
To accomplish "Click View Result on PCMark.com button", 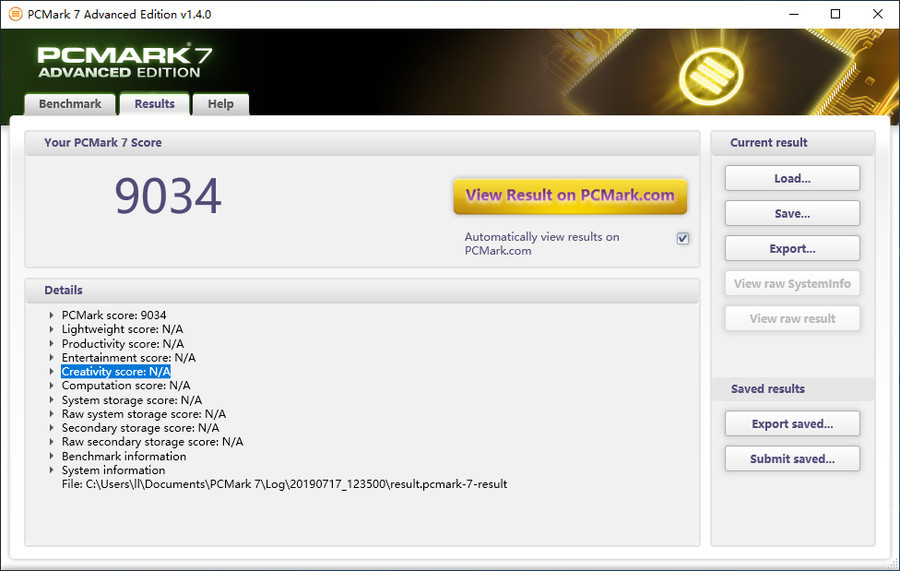I will [x=570, y=196].
